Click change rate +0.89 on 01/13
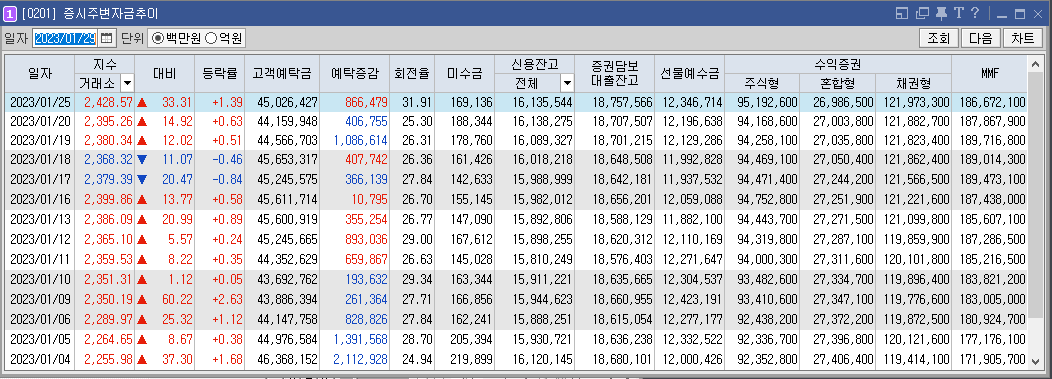1052x379 pixels. point(226,219)
